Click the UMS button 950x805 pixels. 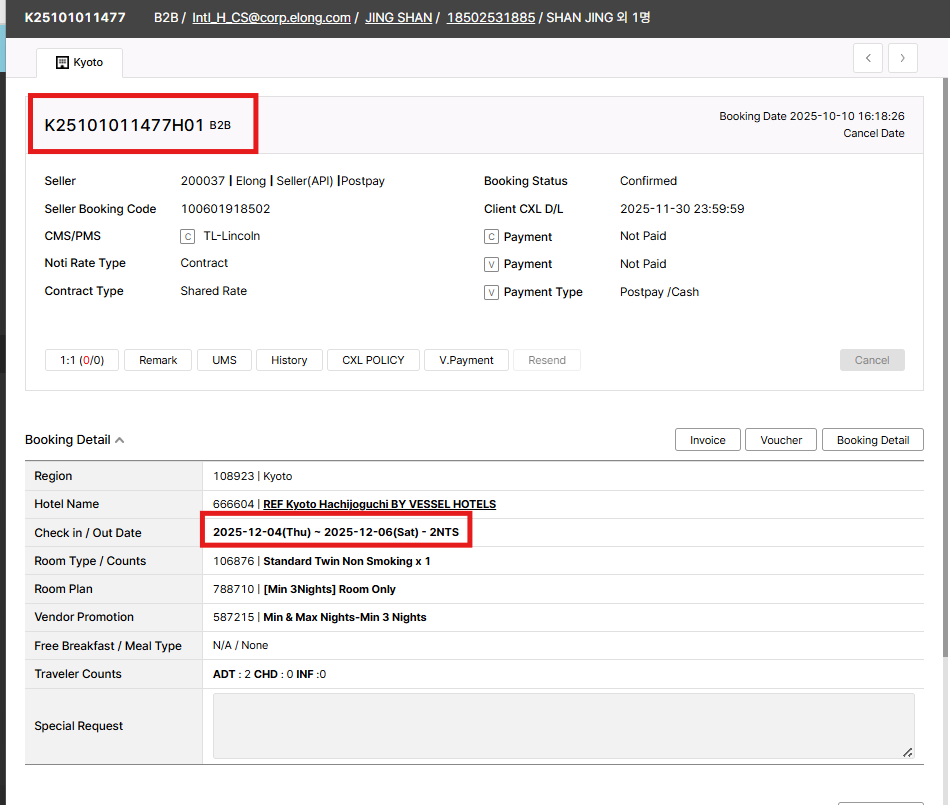(x=224, y=360)
